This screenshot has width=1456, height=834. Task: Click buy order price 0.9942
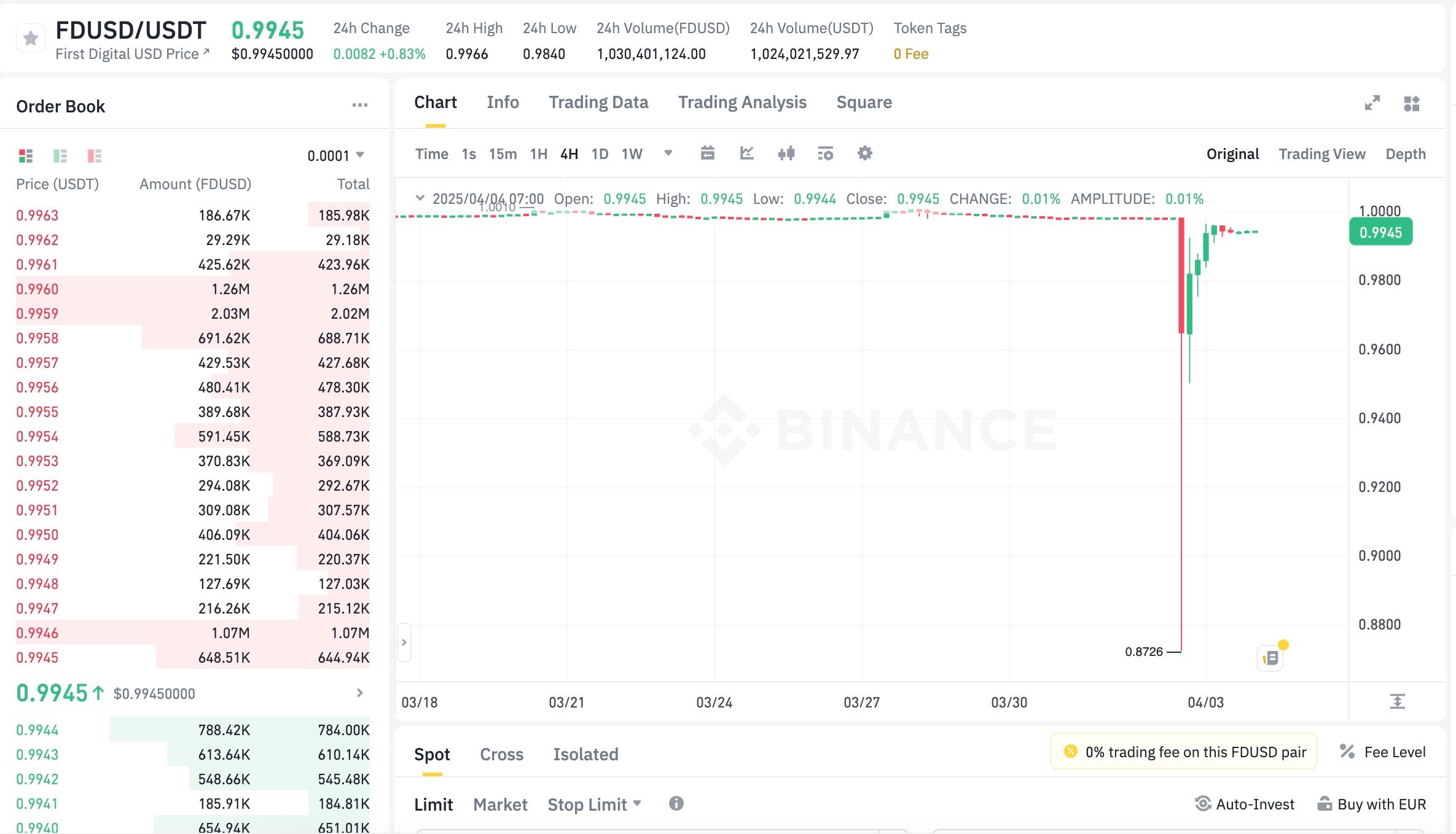[37, 779]
